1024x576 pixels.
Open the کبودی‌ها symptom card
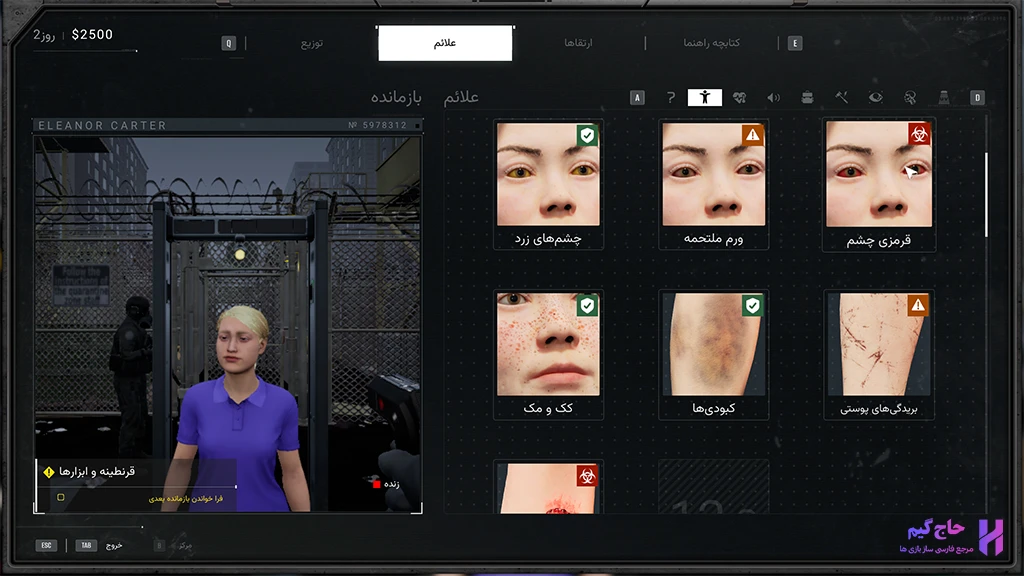[713, 354]
